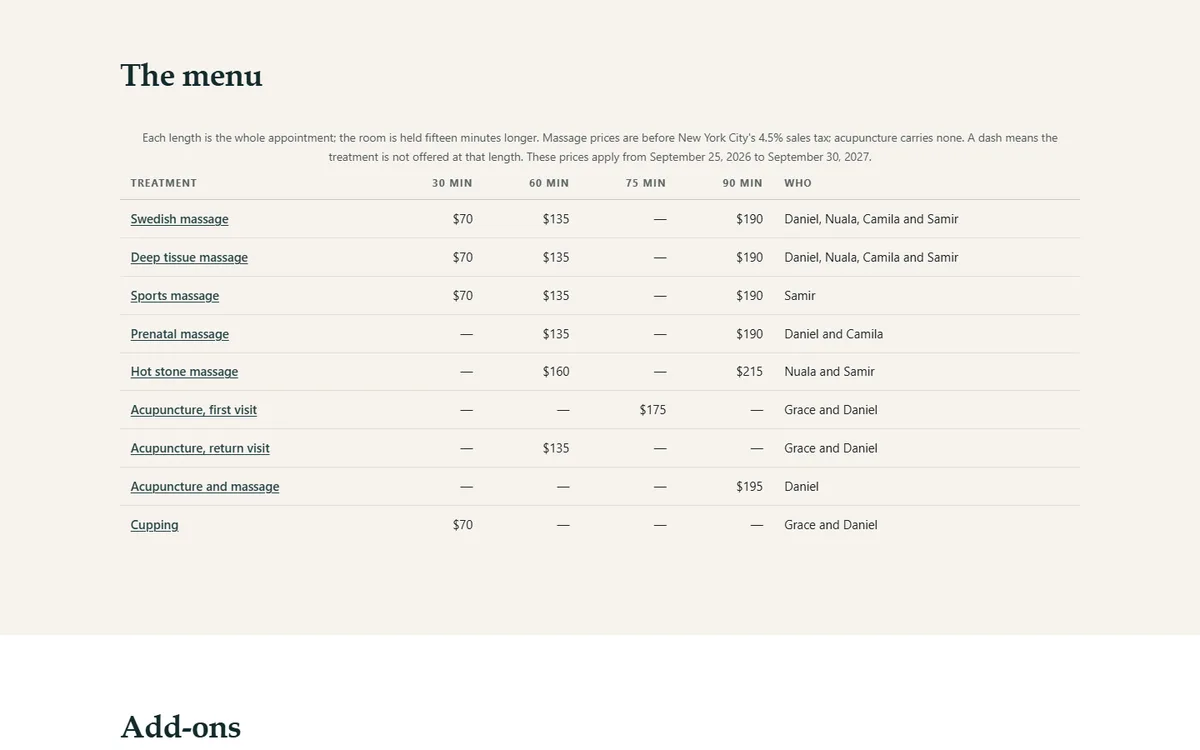Open the Prenatal massage treatment page
This screenshot has width=1200, height=750.
pos(179,334)
